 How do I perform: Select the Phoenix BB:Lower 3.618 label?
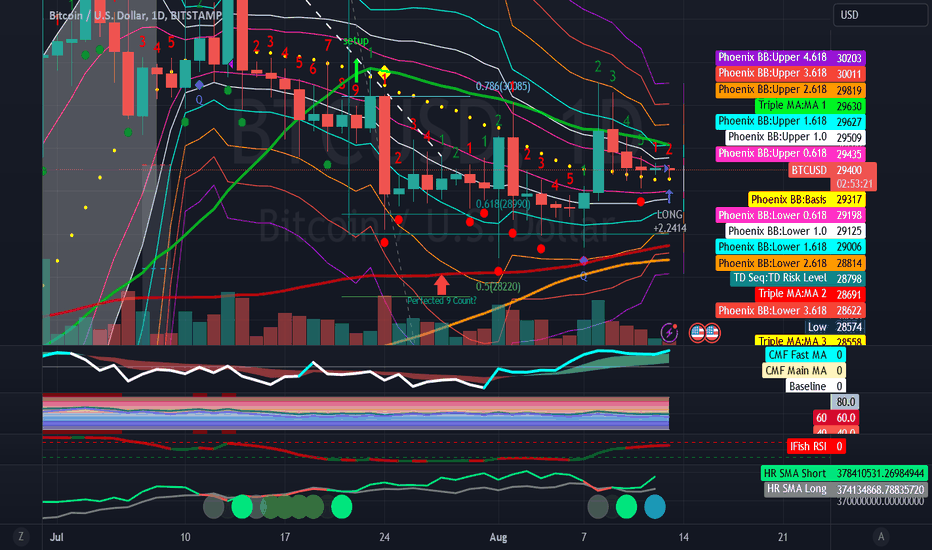click(790, 310)
